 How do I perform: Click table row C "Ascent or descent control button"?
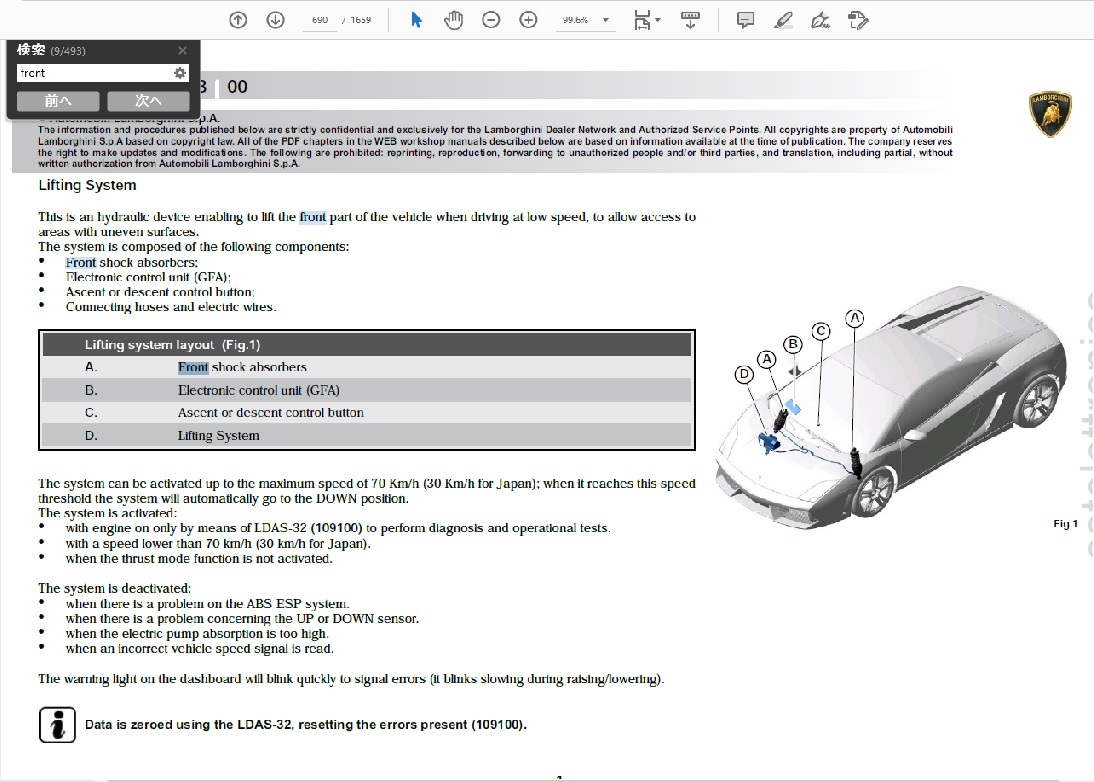[367, 413]
